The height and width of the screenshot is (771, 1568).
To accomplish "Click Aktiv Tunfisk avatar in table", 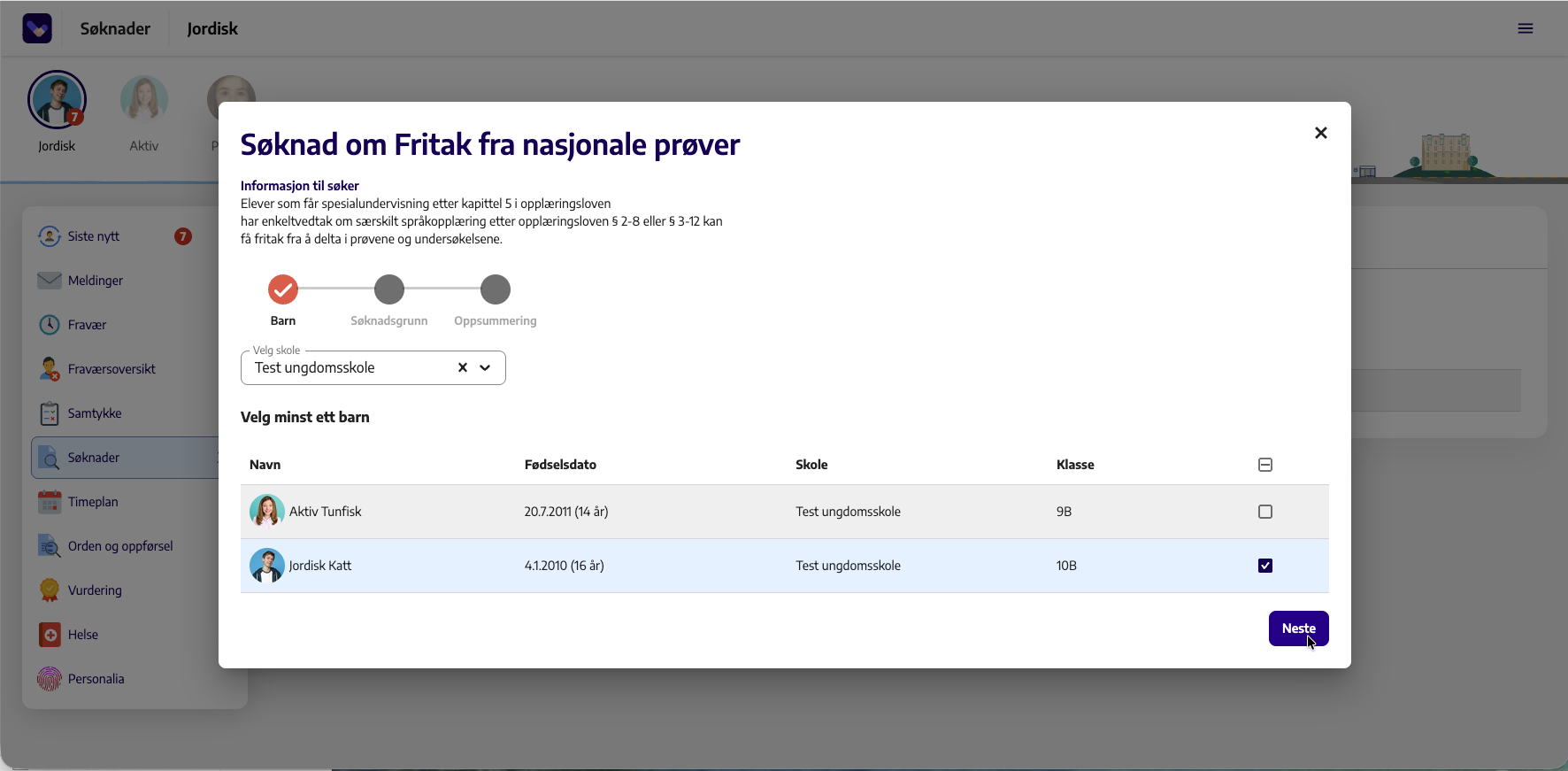I will pyautogui.click(x=266, y=512).
